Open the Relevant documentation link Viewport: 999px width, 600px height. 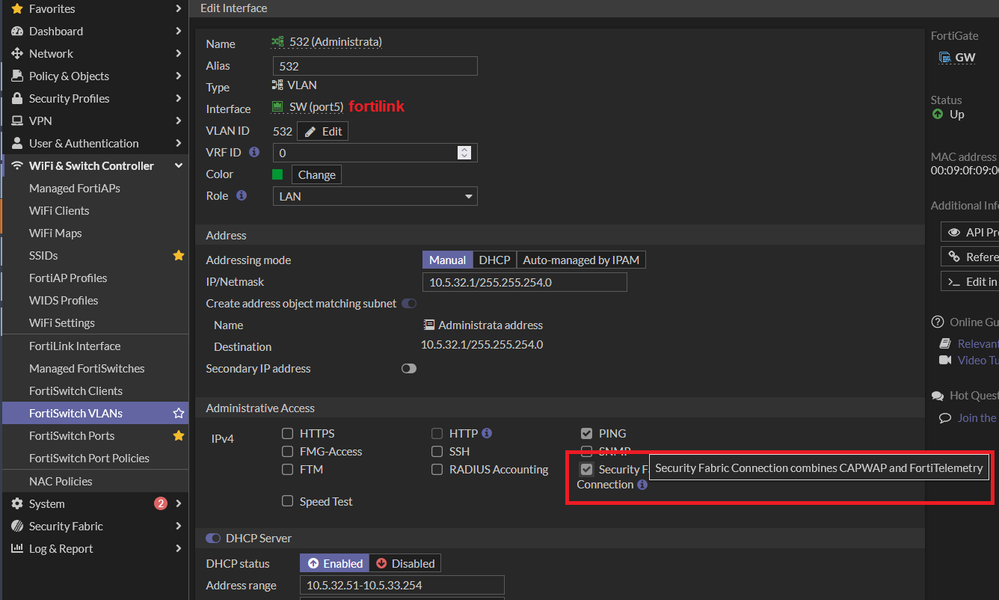coord(977,344)
